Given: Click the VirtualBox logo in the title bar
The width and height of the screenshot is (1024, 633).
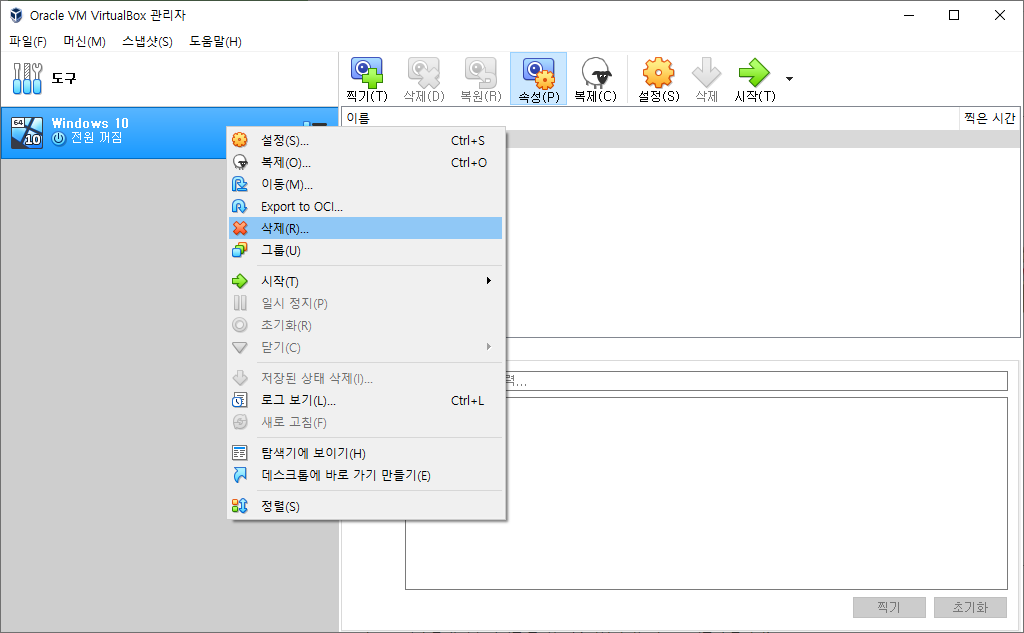Looking at the screenshot, I should 16,15.
